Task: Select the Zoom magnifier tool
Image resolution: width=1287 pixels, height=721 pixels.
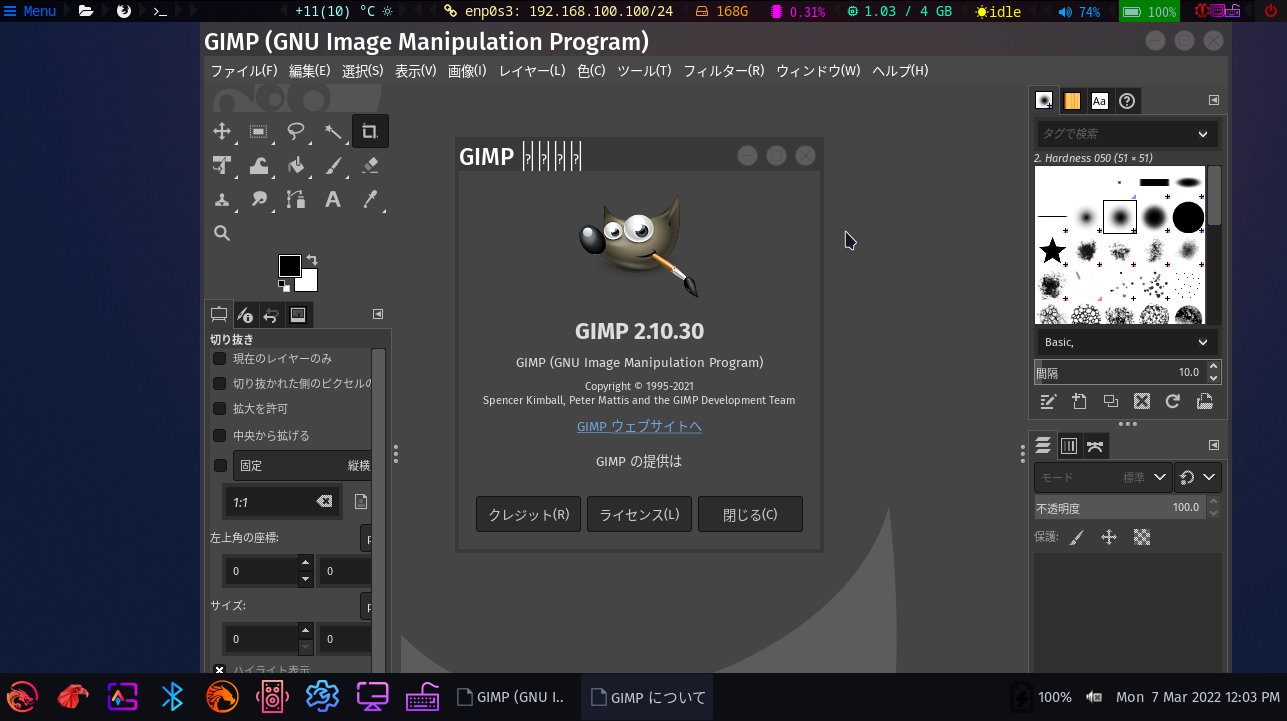Action: [222, 233]
